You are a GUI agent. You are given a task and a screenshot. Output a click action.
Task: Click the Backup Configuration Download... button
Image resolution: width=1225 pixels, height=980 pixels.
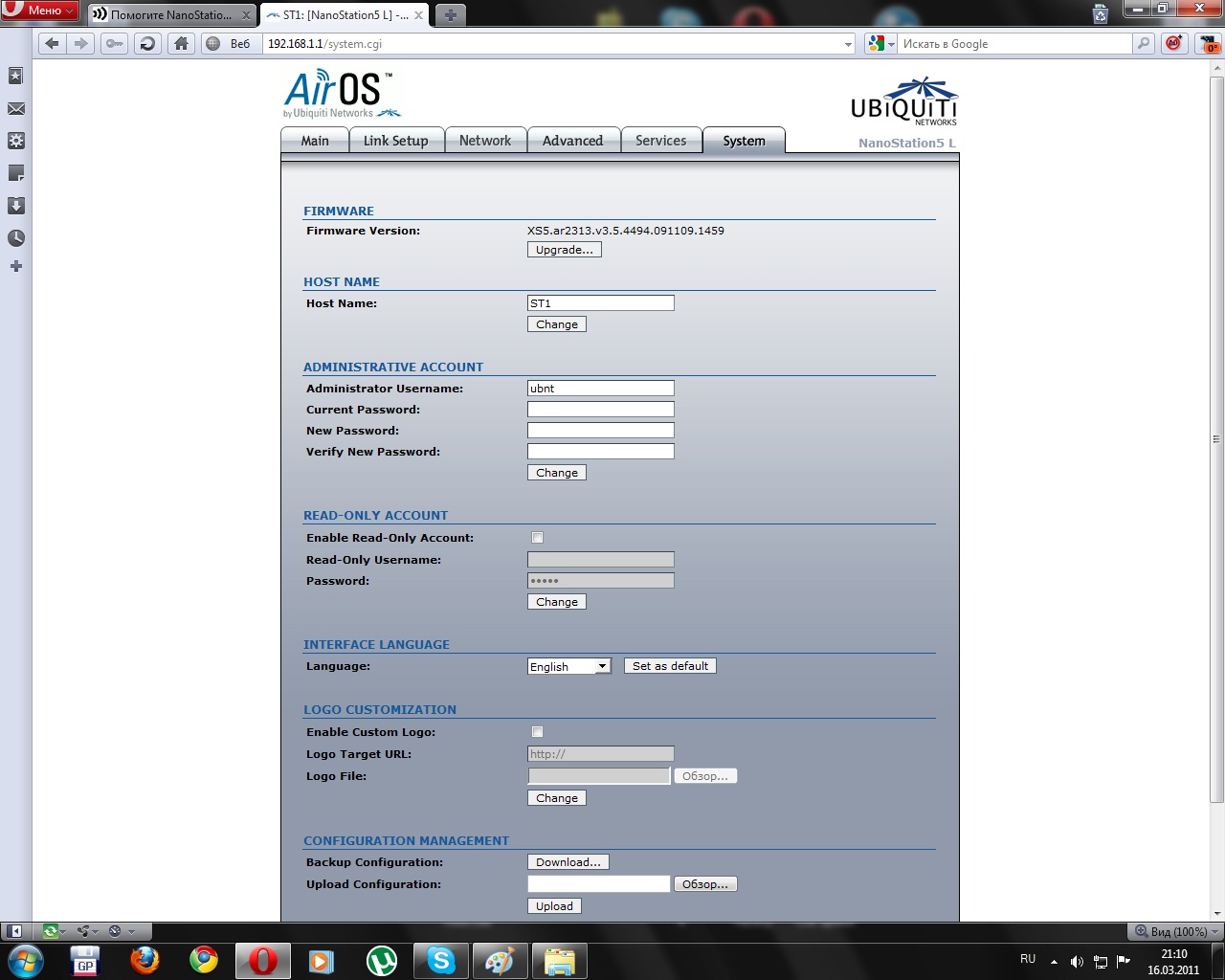568,862
